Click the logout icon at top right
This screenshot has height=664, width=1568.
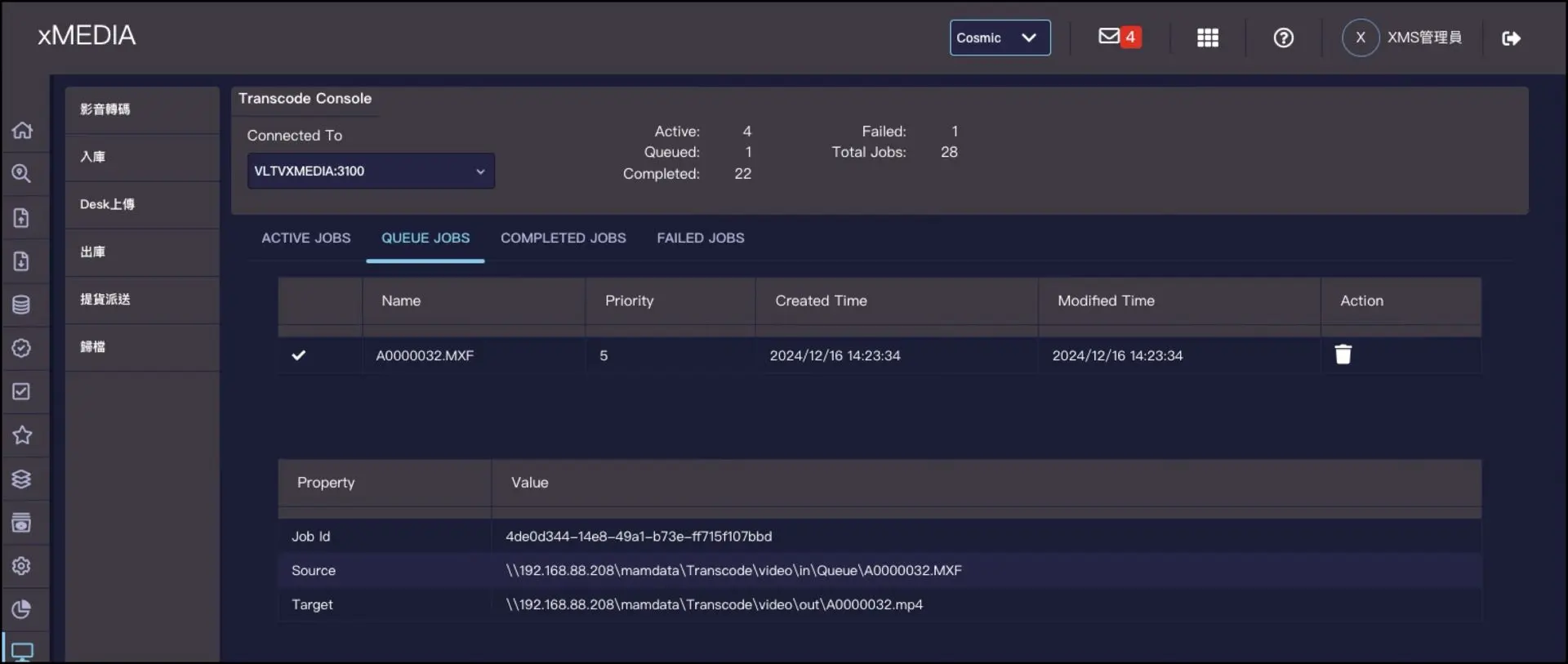click(x=1511, y=38)
